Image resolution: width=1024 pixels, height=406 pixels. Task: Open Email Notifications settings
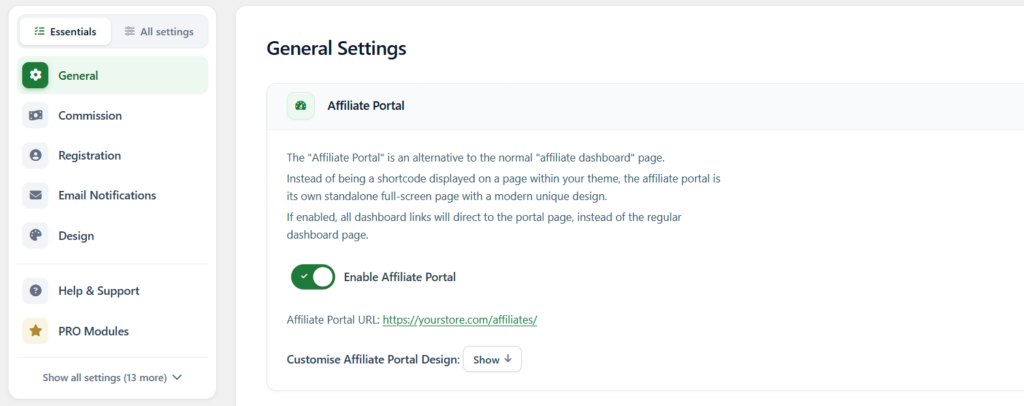pyautogui.click(x=112, y=195)
